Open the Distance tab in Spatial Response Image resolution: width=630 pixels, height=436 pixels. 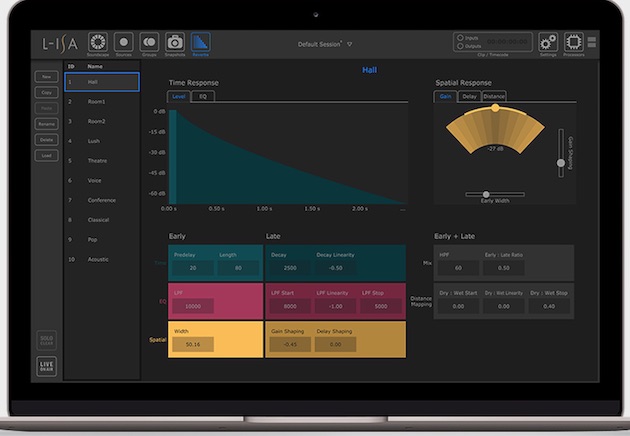pos(494,97)
